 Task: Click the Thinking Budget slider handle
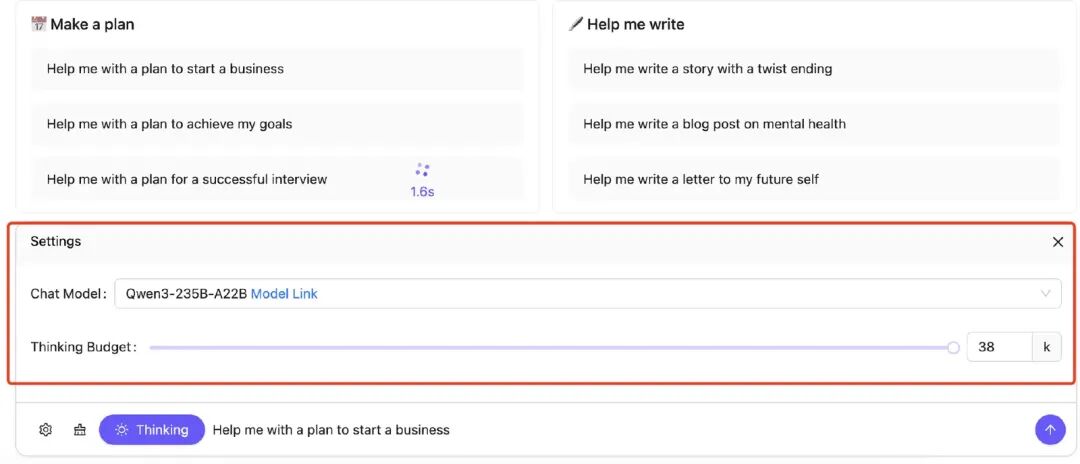pos(953,348)
